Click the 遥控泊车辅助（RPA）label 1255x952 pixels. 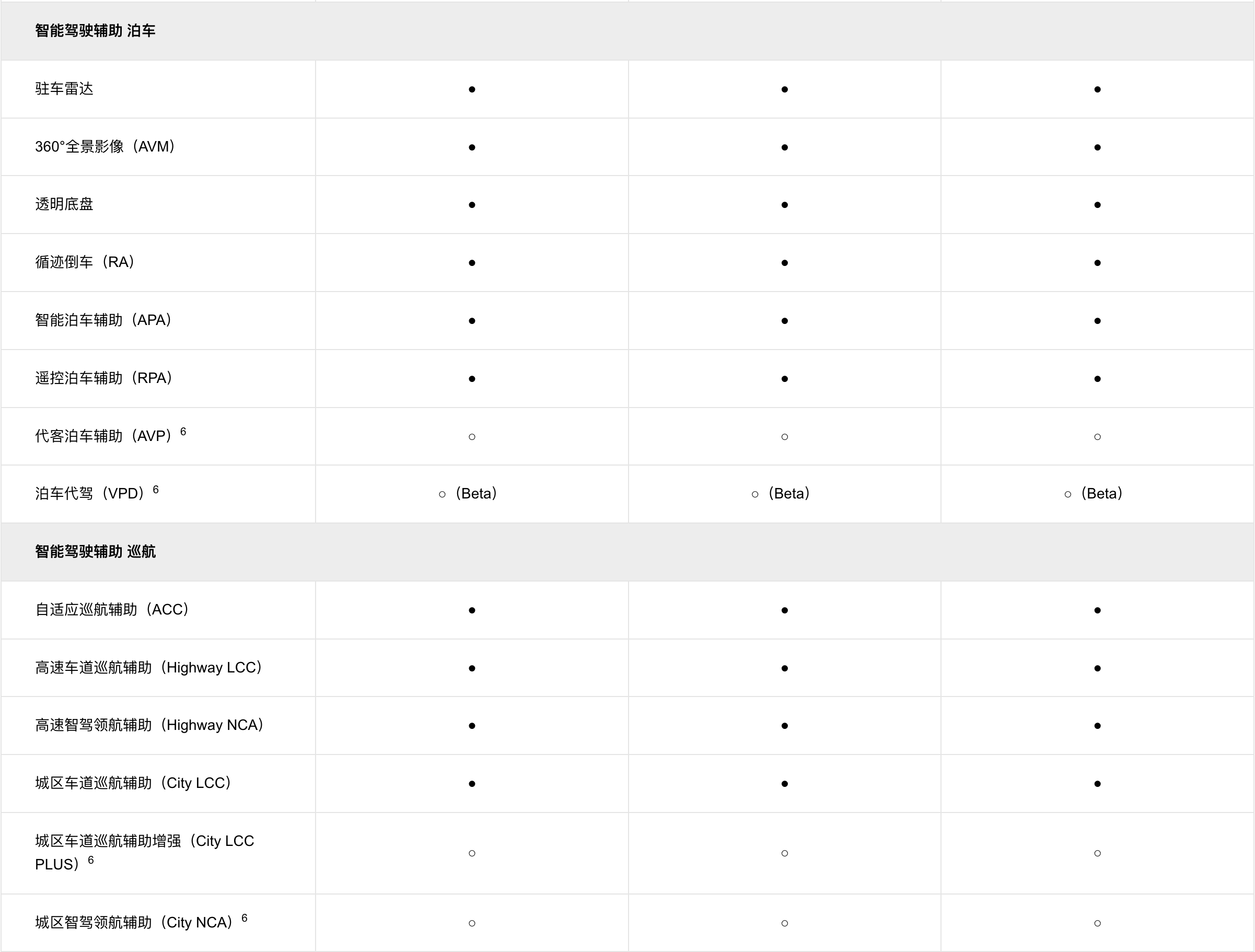point(104,378)
